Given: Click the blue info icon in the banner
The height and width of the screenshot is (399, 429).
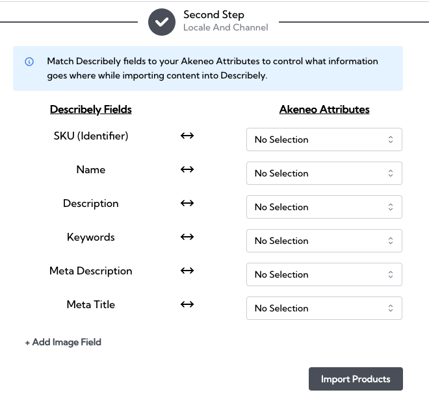Looking at the screenshot, I should click(x=29, y=62).
